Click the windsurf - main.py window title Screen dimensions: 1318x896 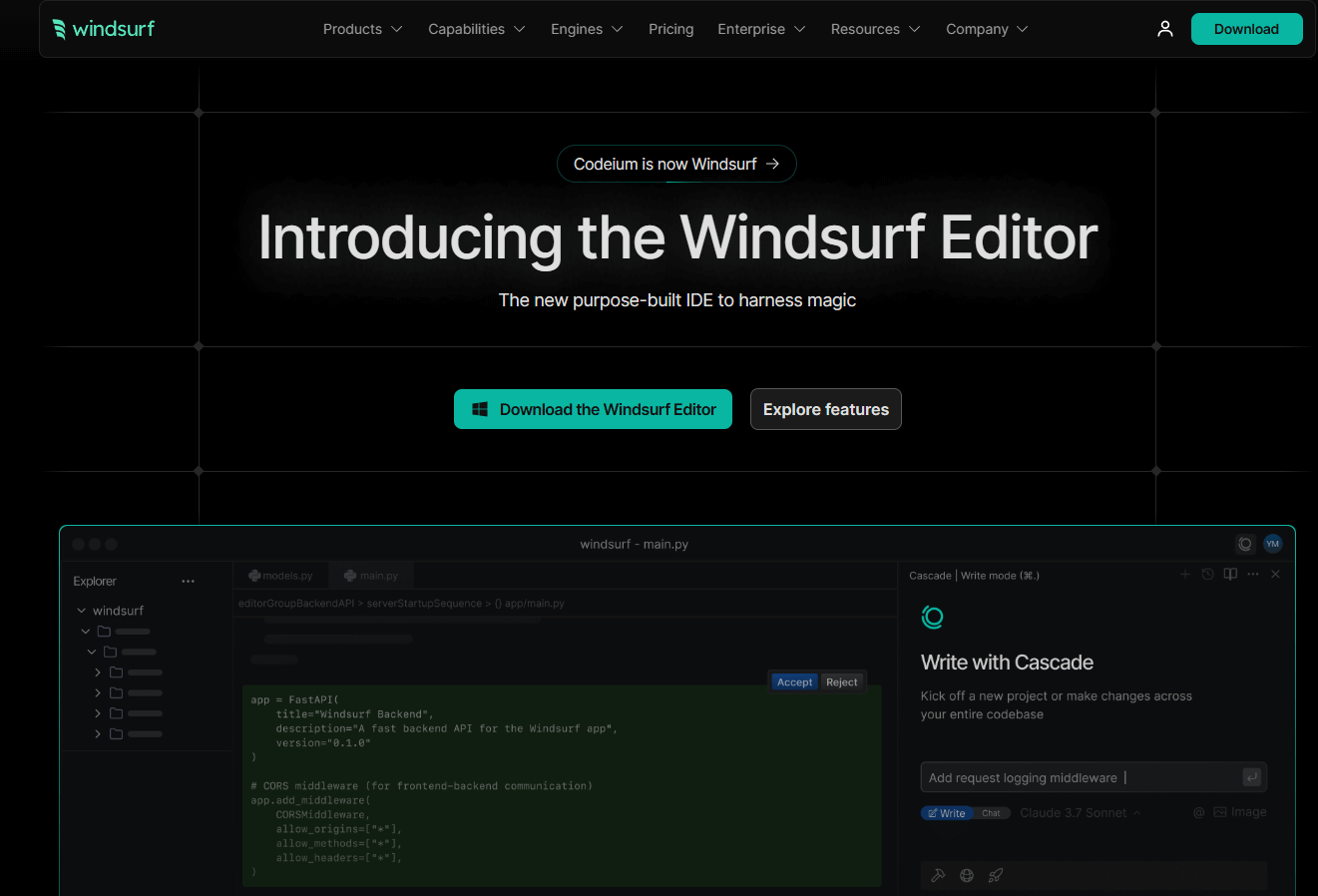[634, 544]
